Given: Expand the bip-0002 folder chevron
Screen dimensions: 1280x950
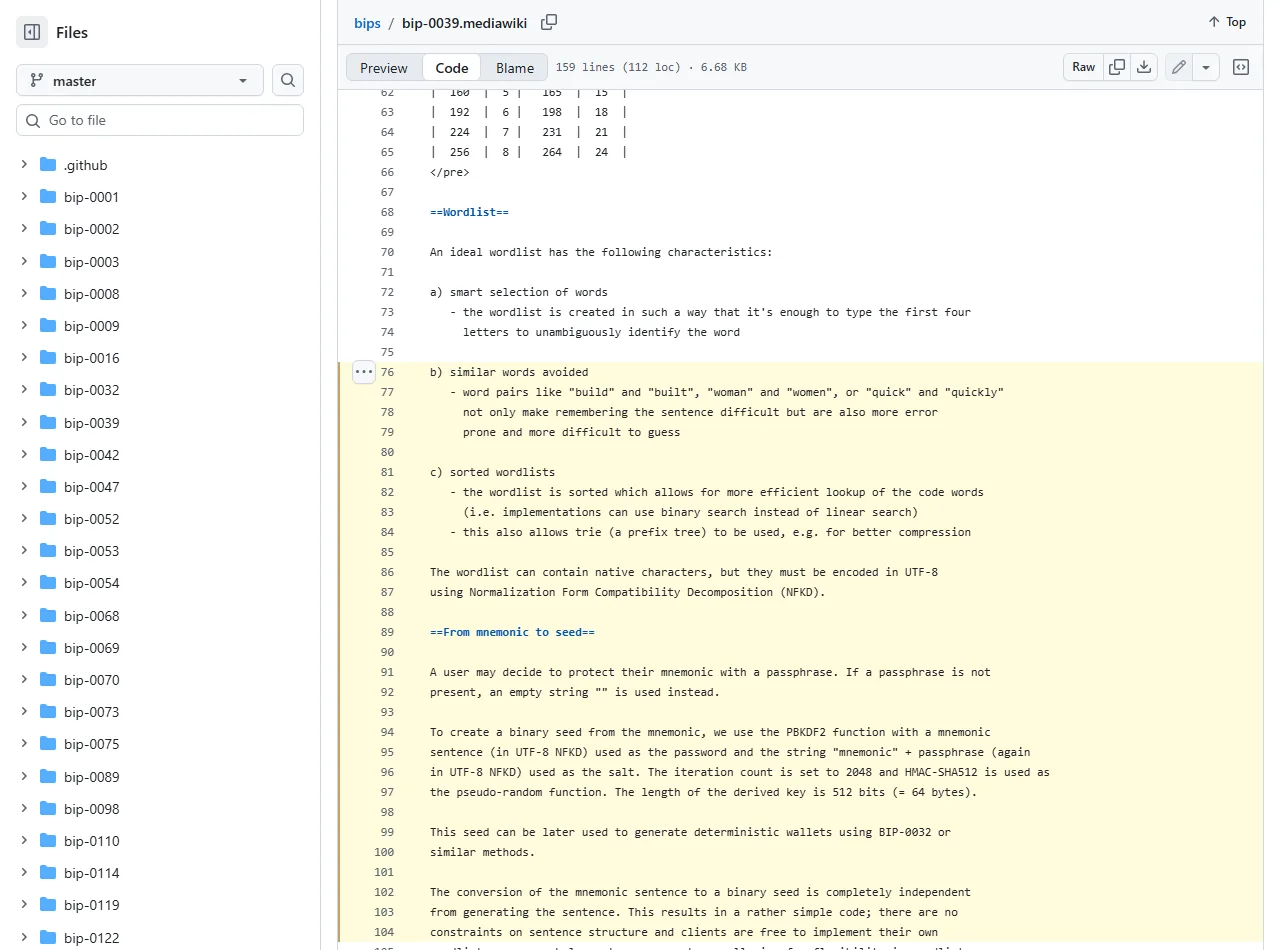Looking at the screenshot, I should [x=24, y=229].
